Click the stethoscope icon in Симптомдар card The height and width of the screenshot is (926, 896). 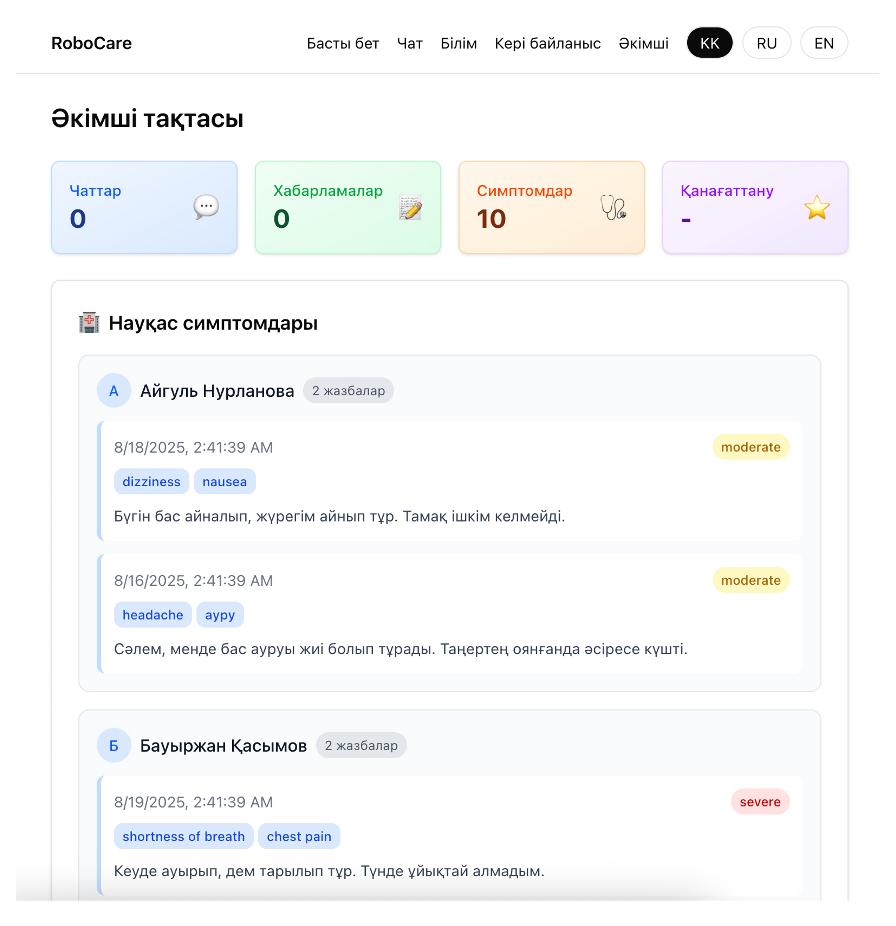tap(614, 207)
